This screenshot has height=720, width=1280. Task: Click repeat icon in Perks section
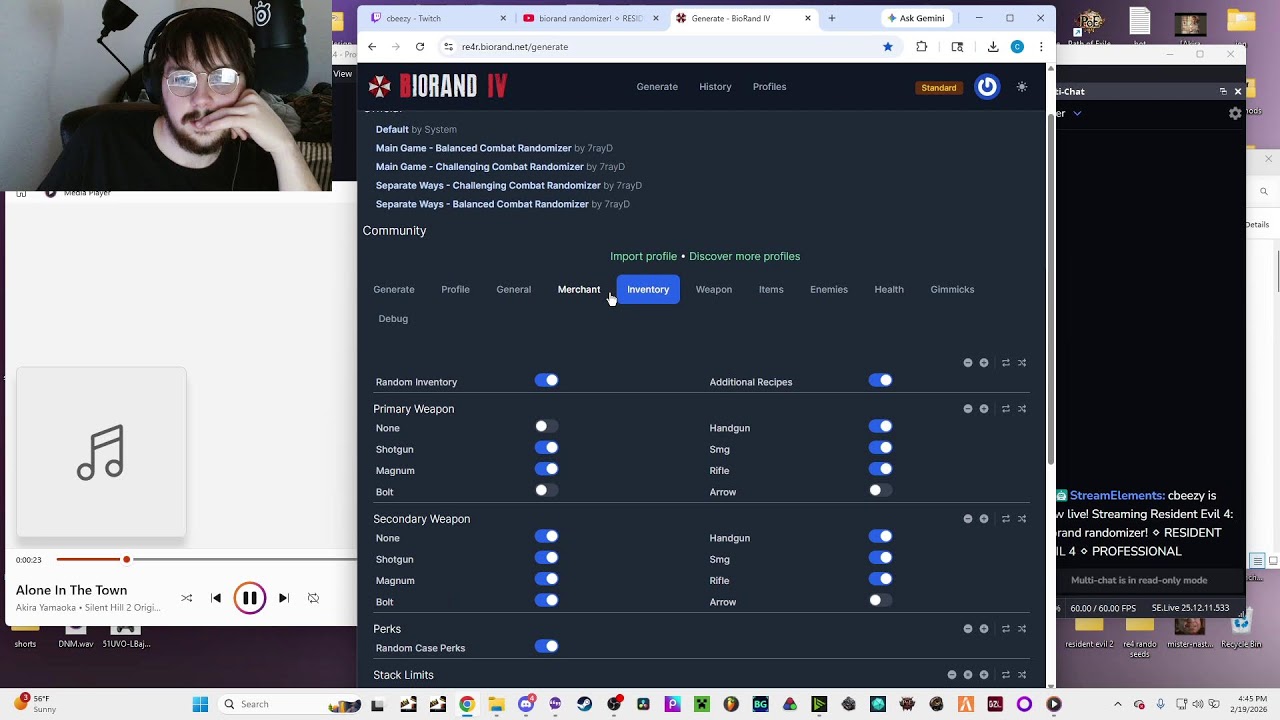click(1006, 629)
